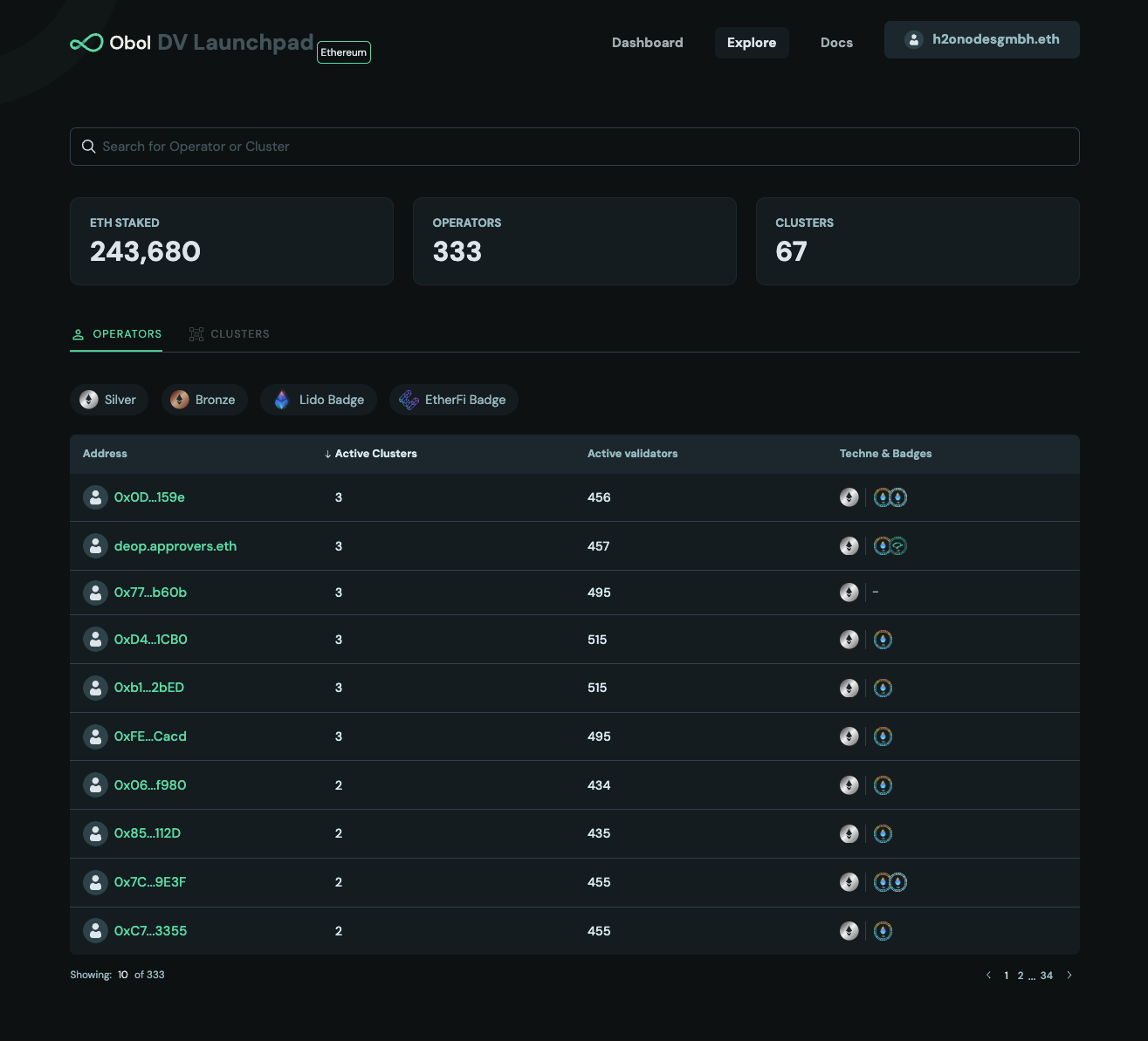Open operator deop.approvers.eth
Image resolution: width=1148 pixels, height=1041 pixels.
coord(175,546)
